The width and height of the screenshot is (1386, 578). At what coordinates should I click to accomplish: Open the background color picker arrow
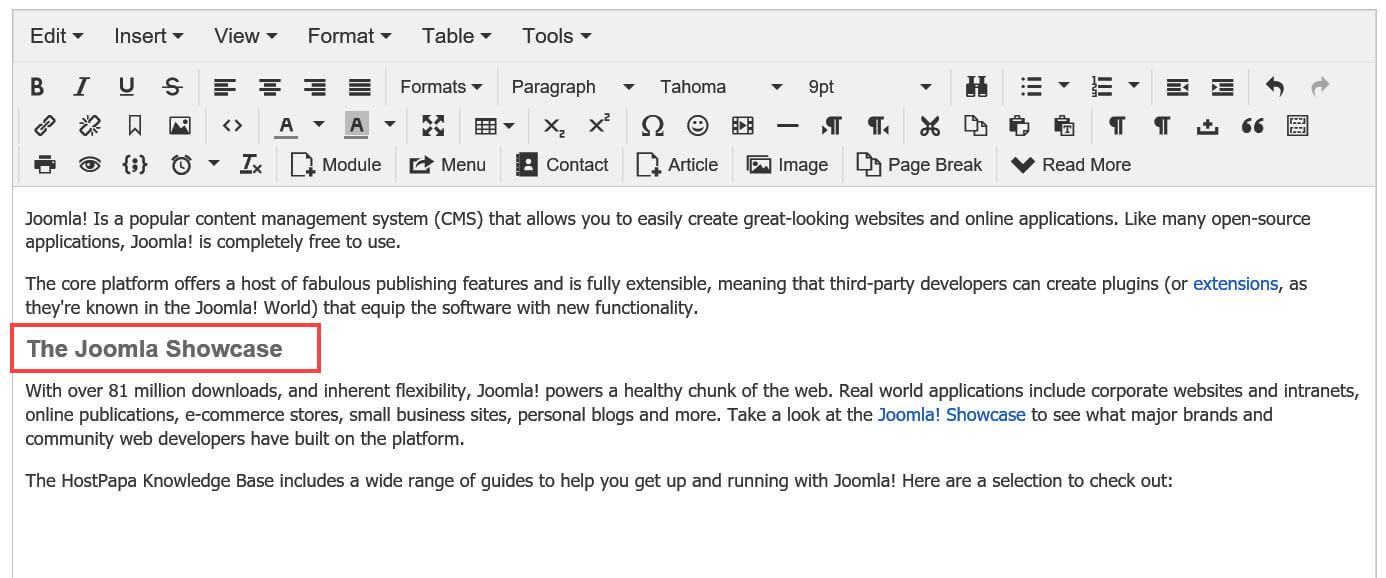(x=390, y=126)
